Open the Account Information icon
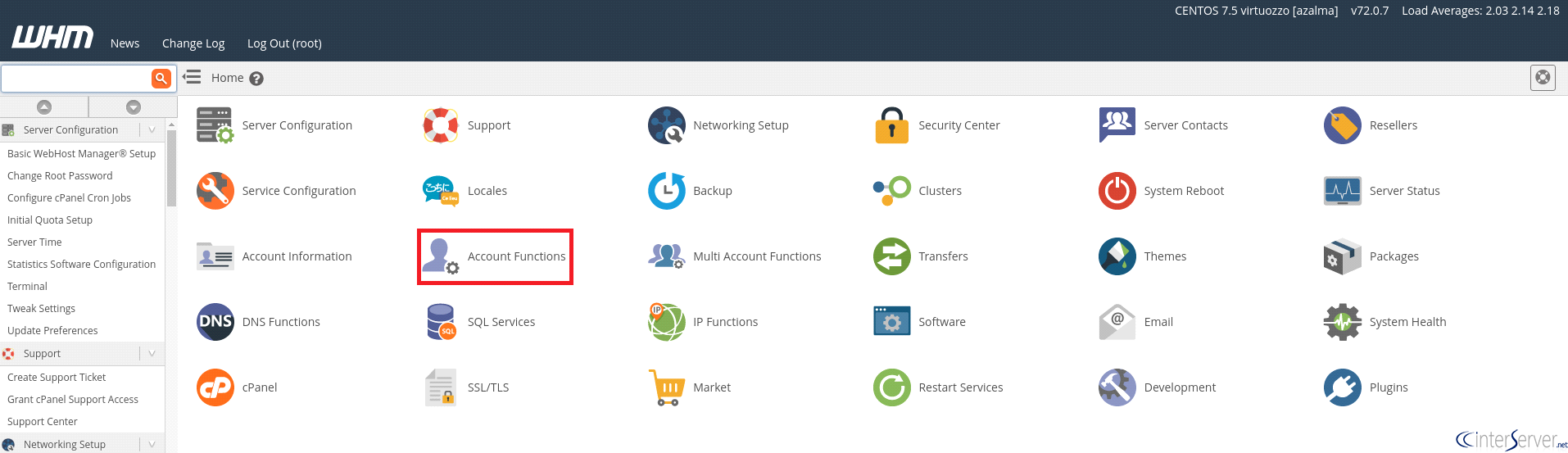Image resolution: width=1568 pixels, height=453 pixels. pyautogui.click(x=215, y=256)
